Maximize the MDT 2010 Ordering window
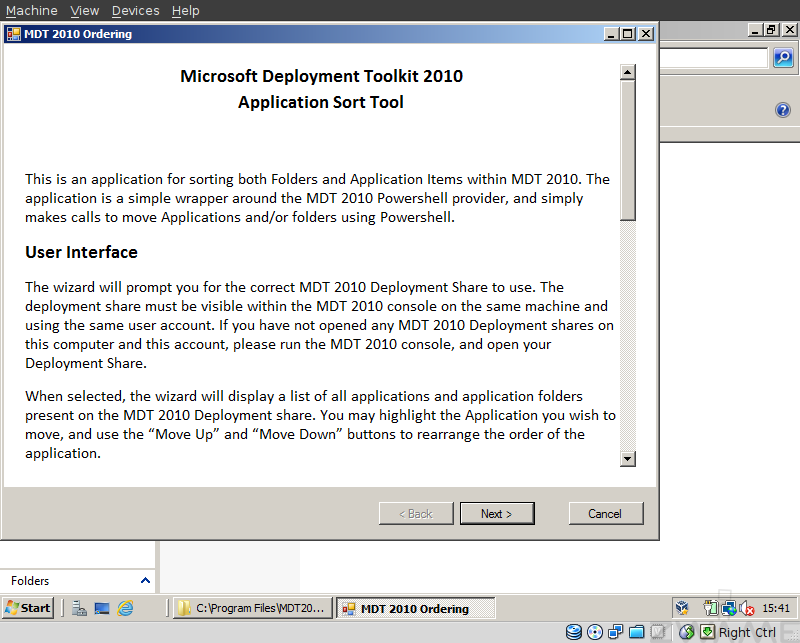This screenshot has width=800, height=643. coord(628,34)
